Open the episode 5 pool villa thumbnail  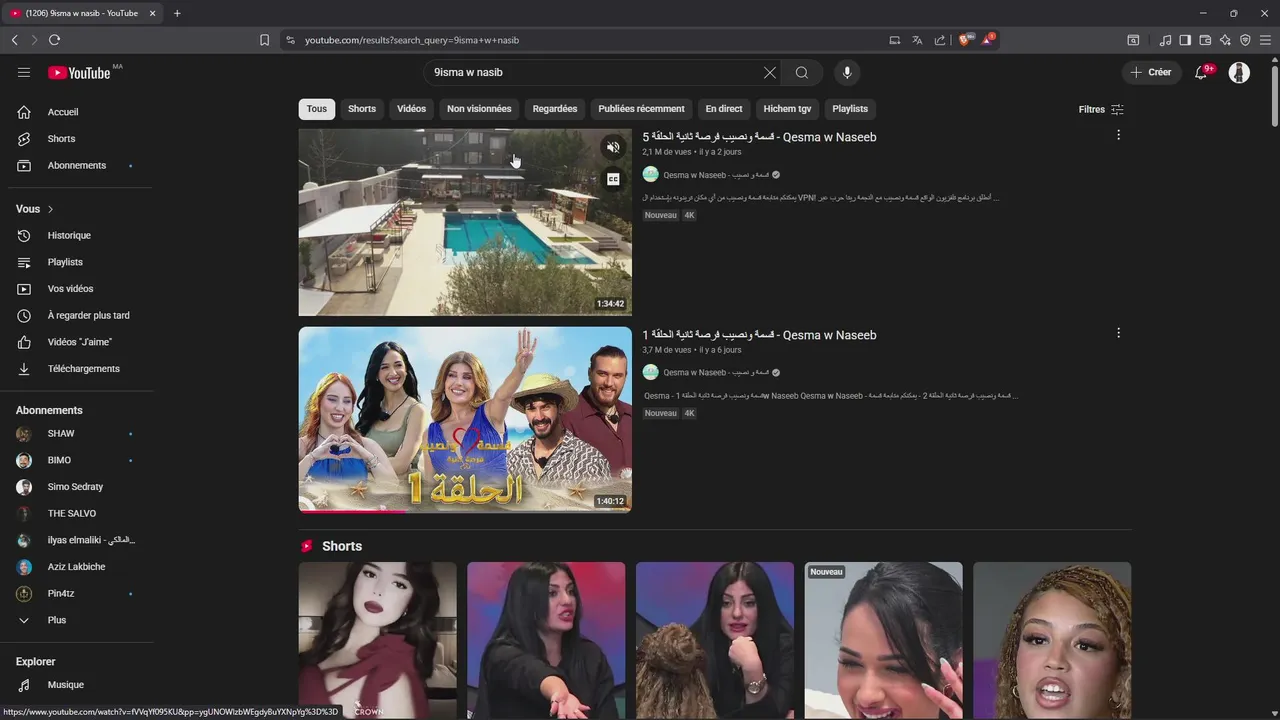(x=465, y=222)
